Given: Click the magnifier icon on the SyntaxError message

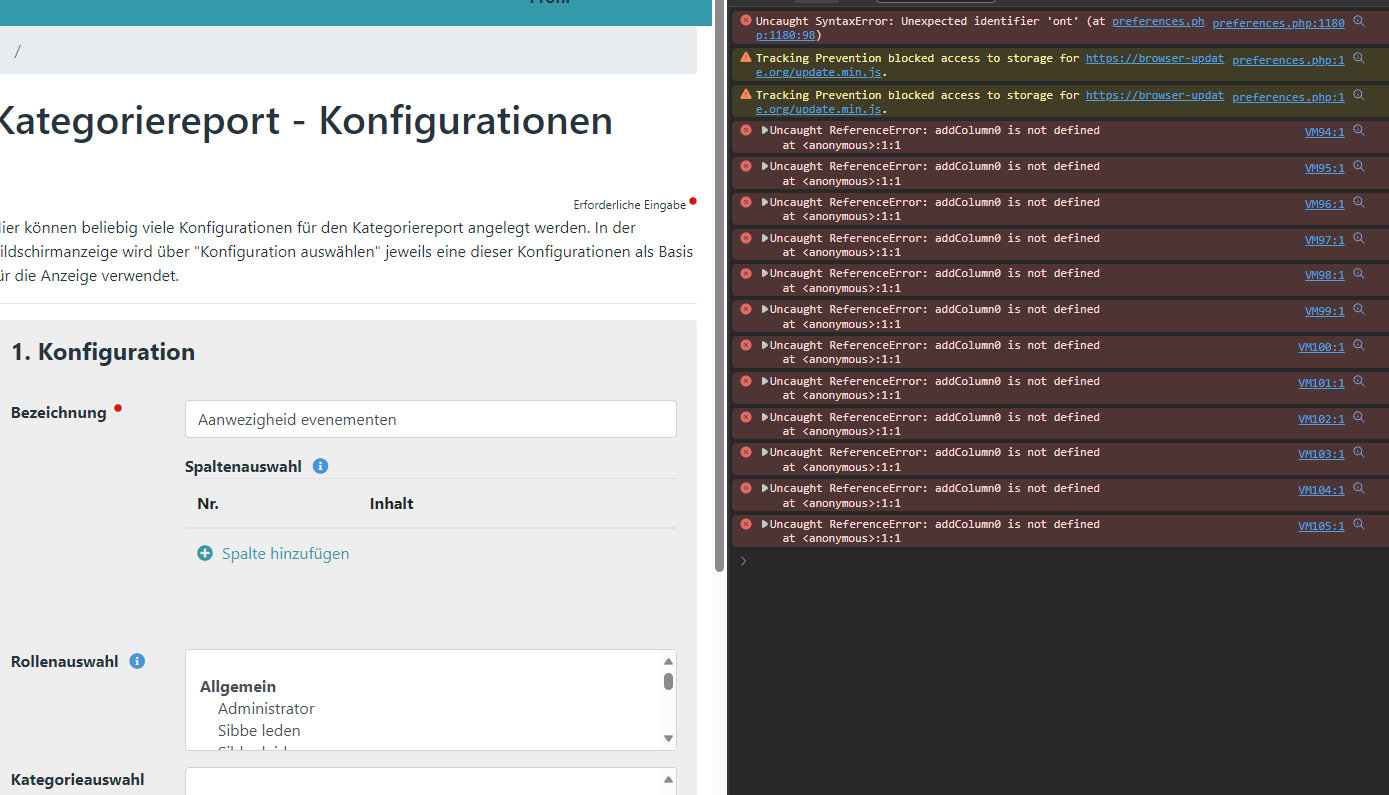Looking at the screenshot, I should (1359, 18).
